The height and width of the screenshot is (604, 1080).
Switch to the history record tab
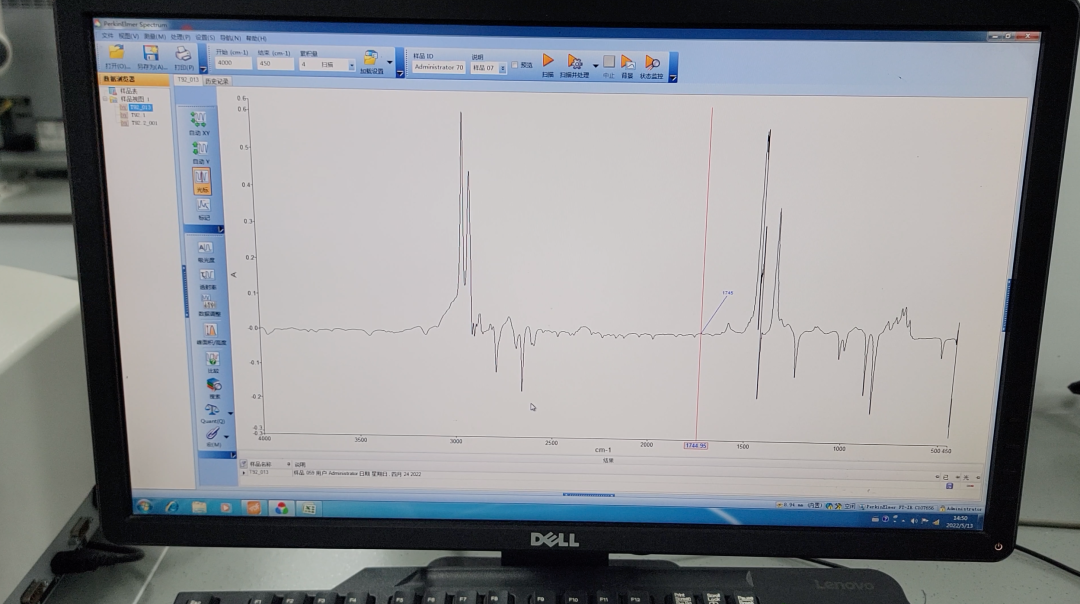[217, 81]
